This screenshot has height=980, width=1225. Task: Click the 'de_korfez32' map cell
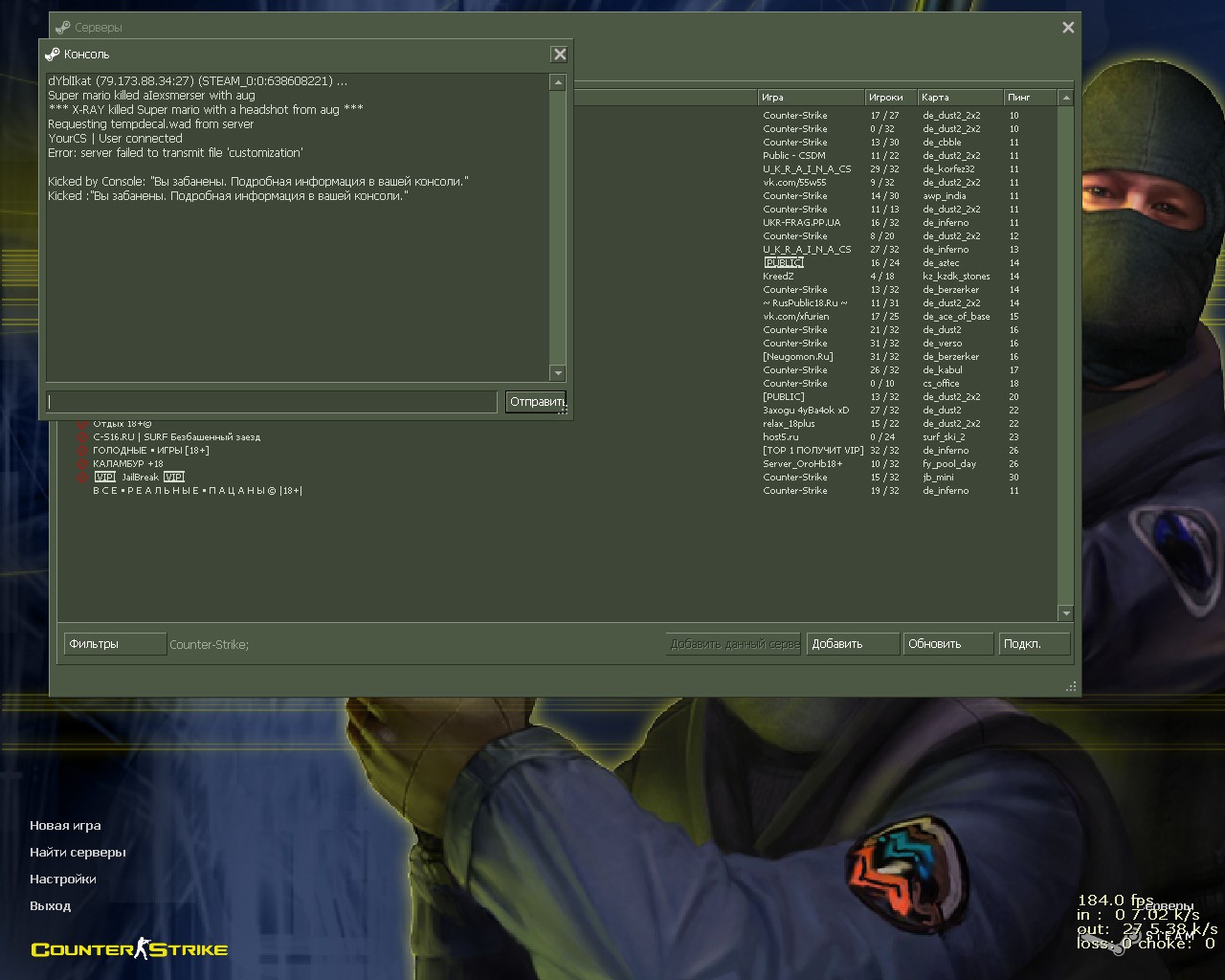coord(949,169)
